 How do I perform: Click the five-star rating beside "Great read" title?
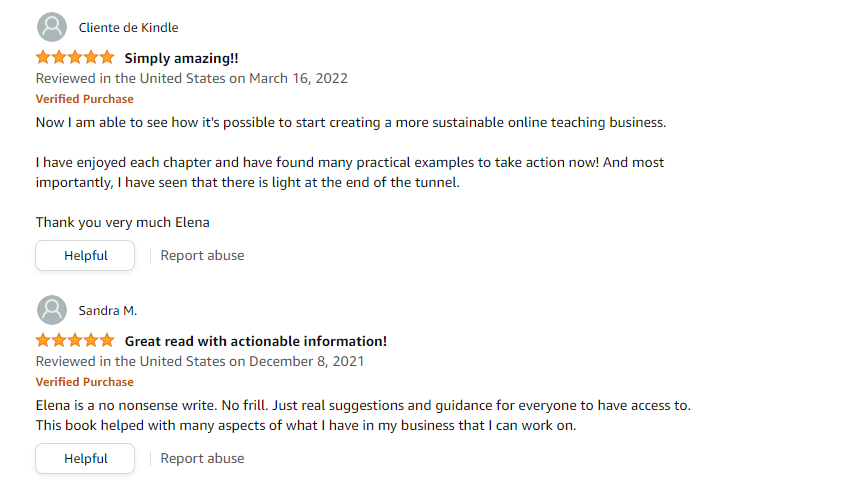pyautogui.click(x=75, y=341)
